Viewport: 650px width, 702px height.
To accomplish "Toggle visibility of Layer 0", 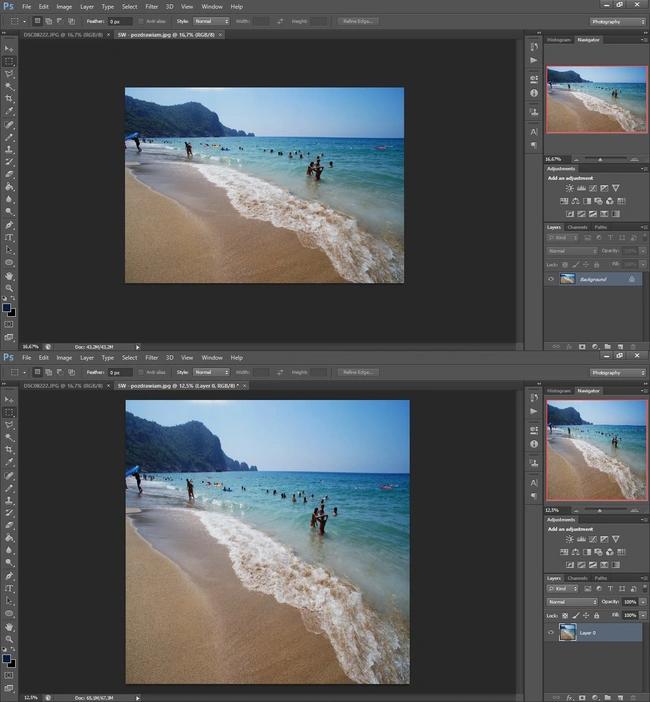I will pos(551,633).
